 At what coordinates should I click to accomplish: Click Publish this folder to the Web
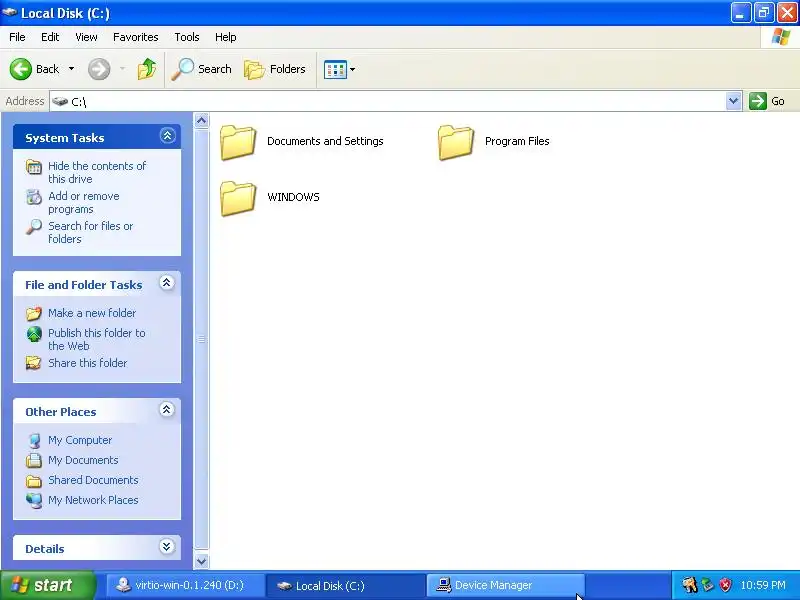(96, 339)
